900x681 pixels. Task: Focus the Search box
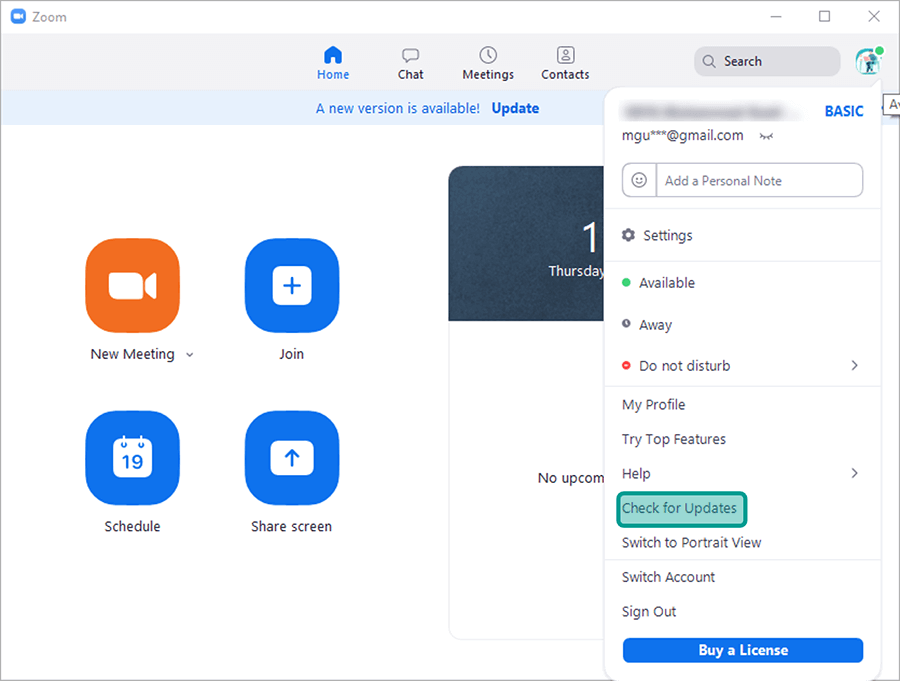point(767,61)
